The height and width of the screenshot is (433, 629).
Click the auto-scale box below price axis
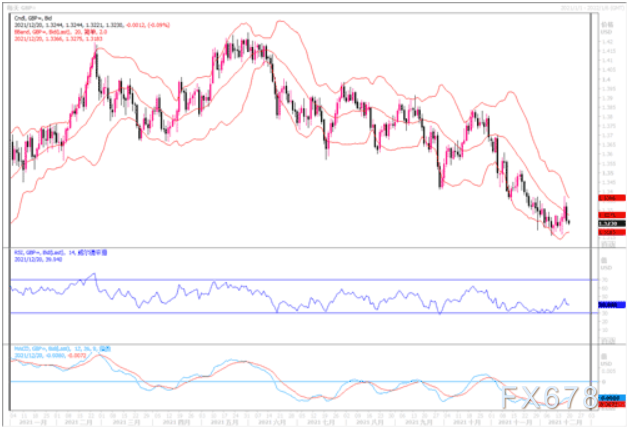[x=608, y=244]
